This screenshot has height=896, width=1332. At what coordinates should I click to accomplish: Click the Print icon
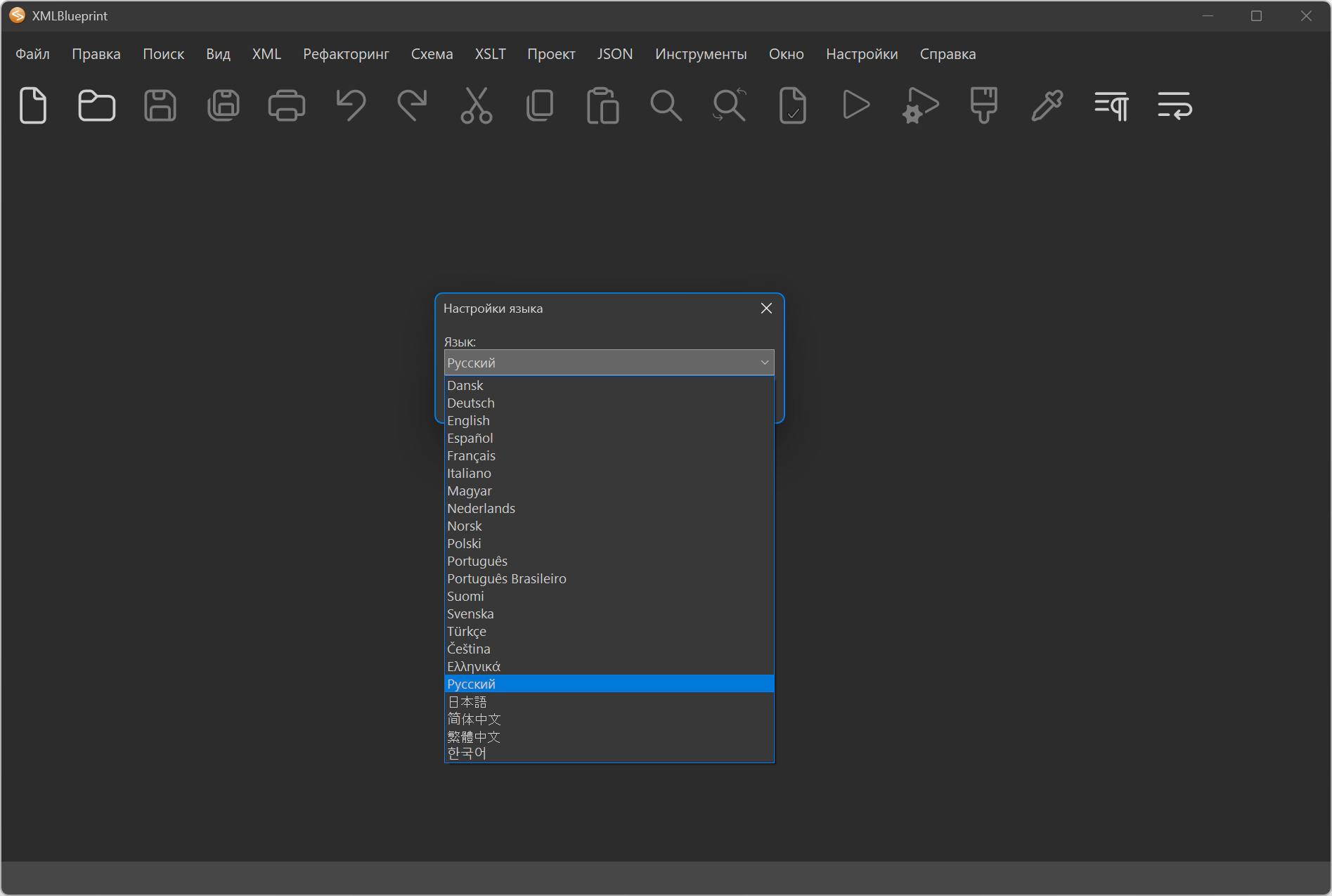point(287,106)
